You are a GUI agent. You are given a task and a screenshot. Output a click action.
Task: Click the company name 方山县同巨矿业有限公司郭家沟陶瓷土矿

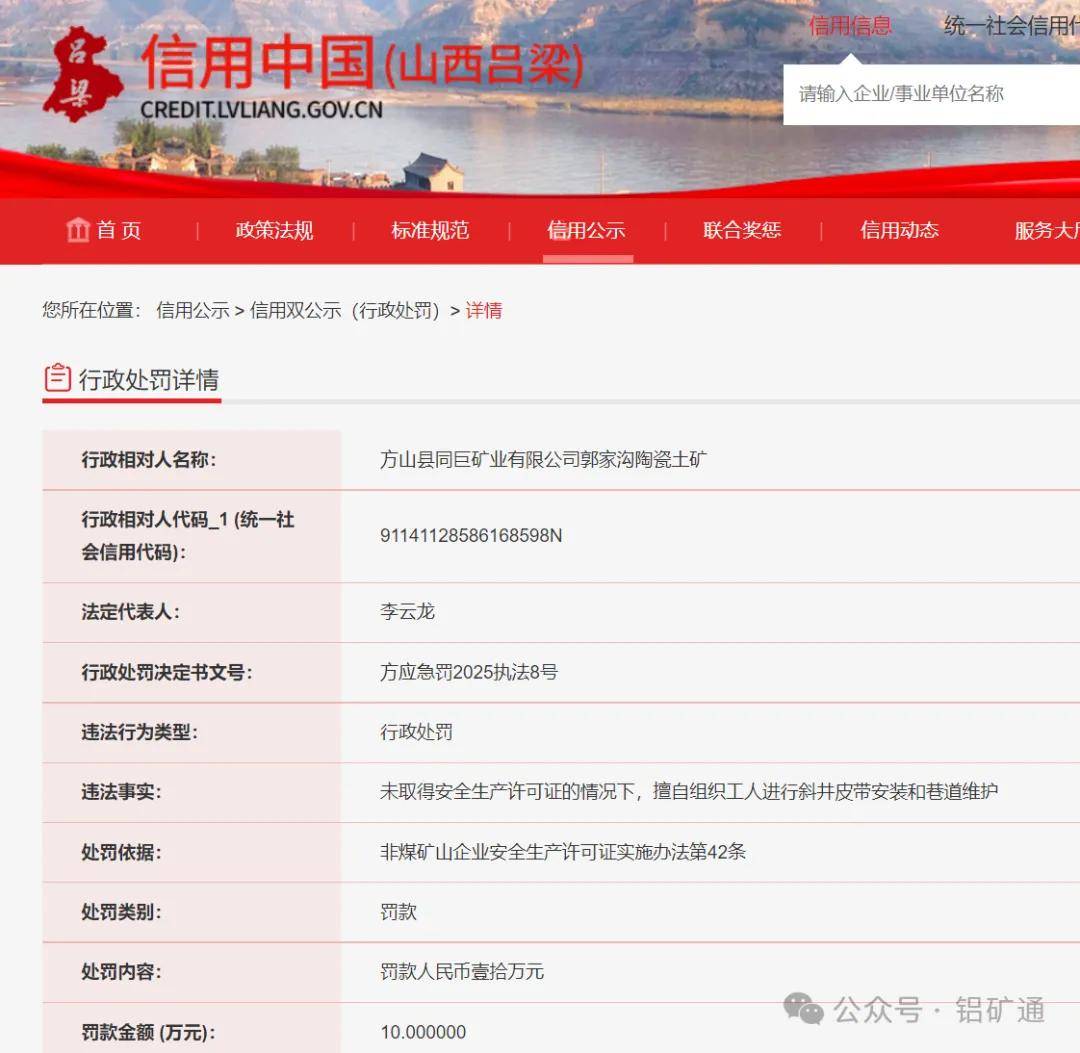[x=544, y=460]
